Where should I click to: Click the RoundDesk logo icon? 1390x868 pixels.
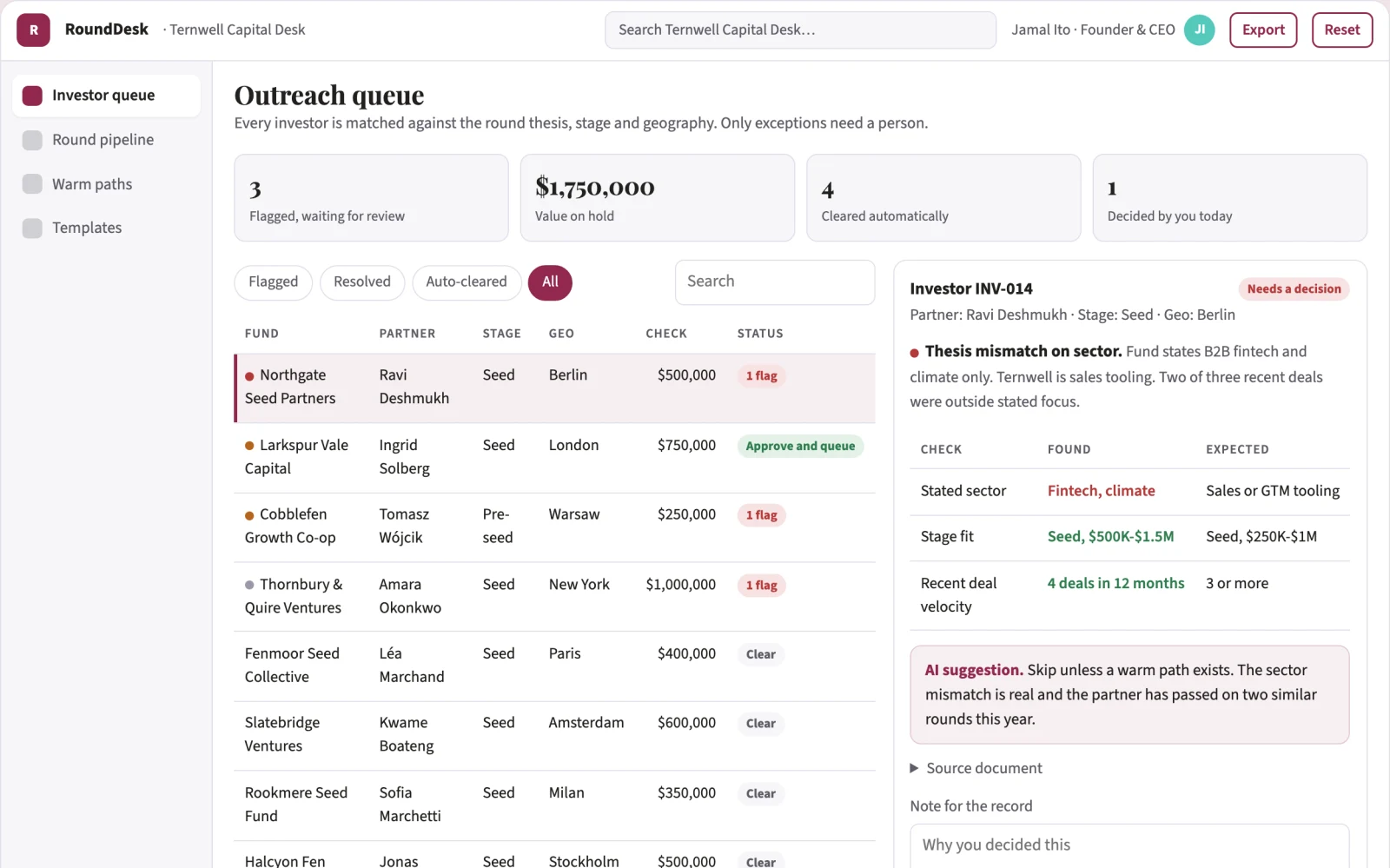coord(33,30)
